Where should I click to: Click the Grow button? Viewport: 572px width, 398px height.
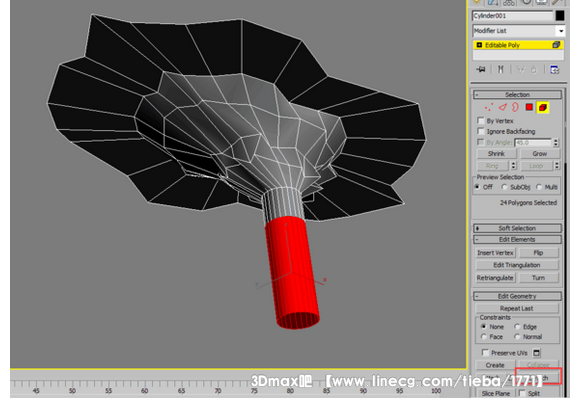540,154
